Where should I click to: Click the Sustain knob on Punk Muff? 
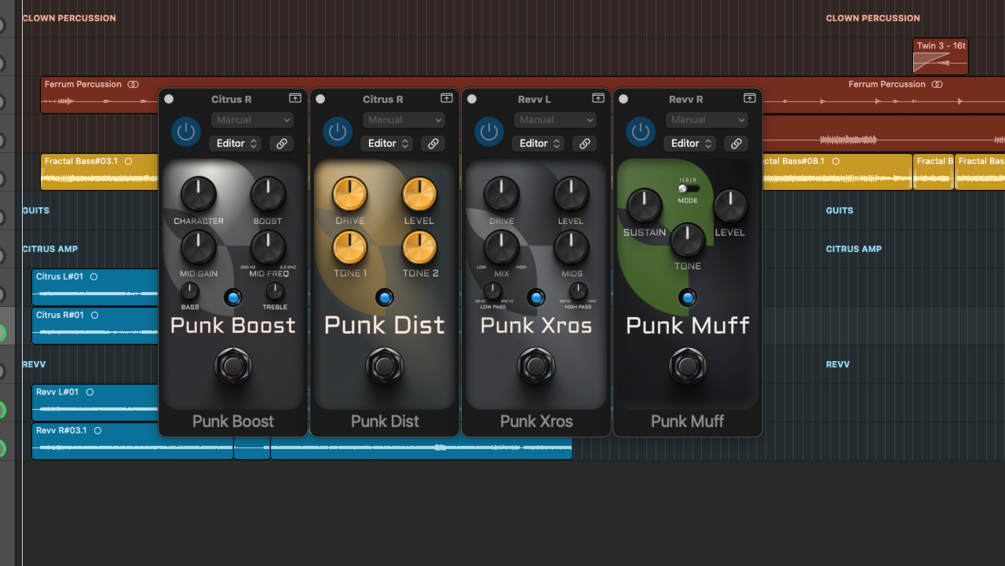coord(644,206)
